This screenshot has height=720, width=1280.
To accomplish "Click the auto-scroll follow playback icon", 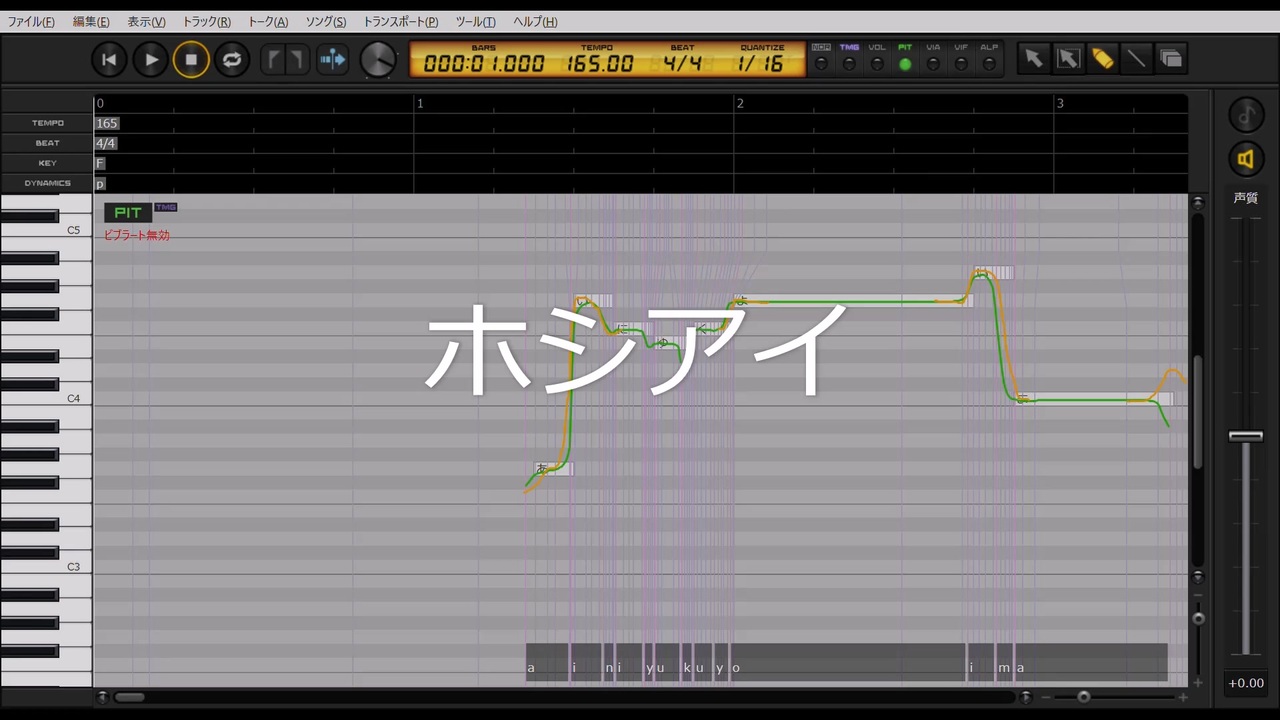I will 332,60.
